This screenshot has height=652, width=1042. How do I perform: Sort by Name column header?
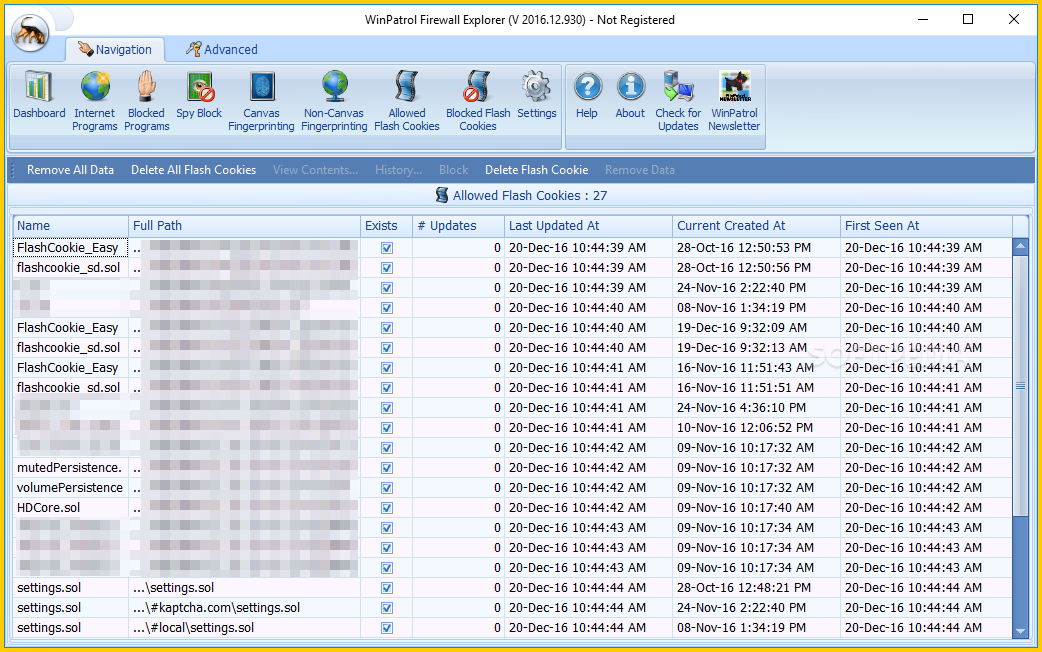(x=70, y=226)
